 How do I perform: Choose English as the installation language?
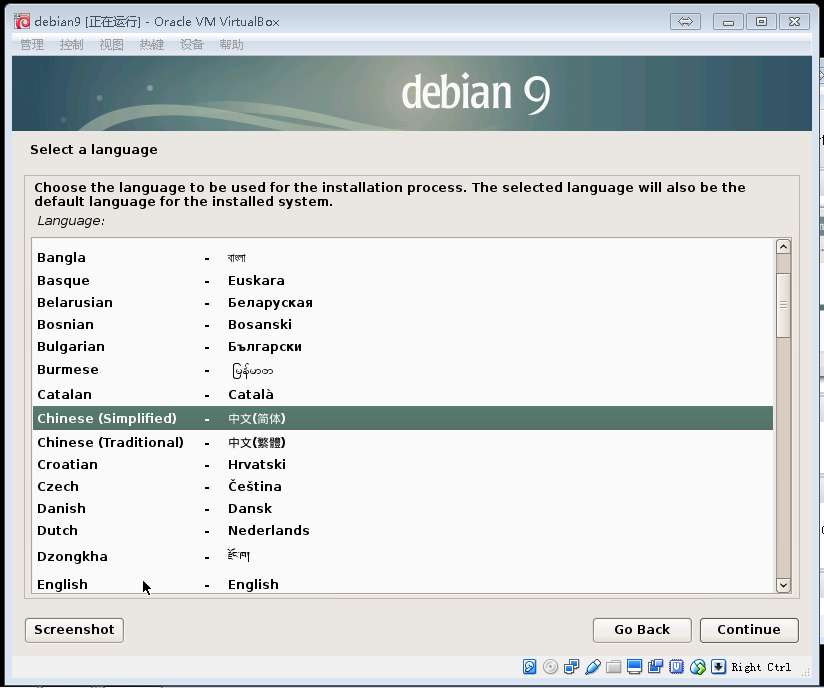coord(403,583)
